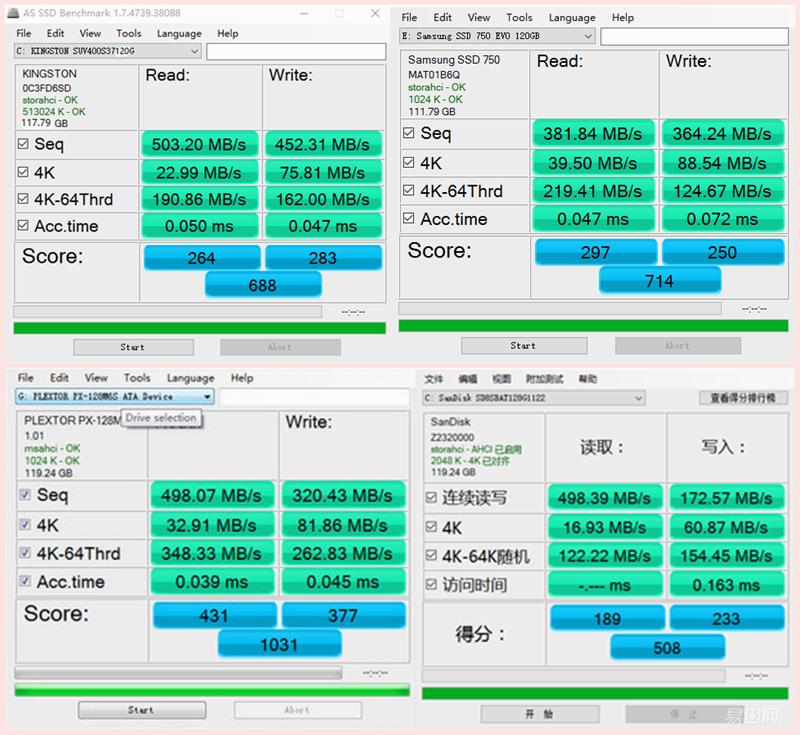Viewport: 800px width, 735px height.
Task: Click Abort in Kingston window
Action: pos(280,347)
